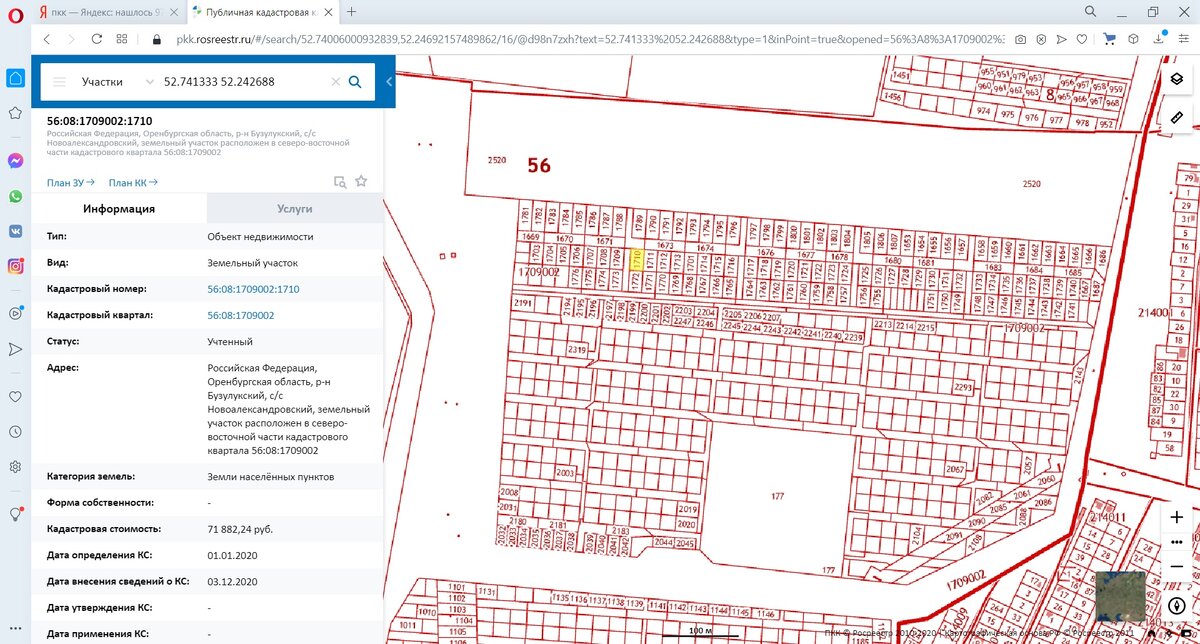This screenshot has height=644, width=1200.
Task: Go forward to next page
Action: coord(71,39)
